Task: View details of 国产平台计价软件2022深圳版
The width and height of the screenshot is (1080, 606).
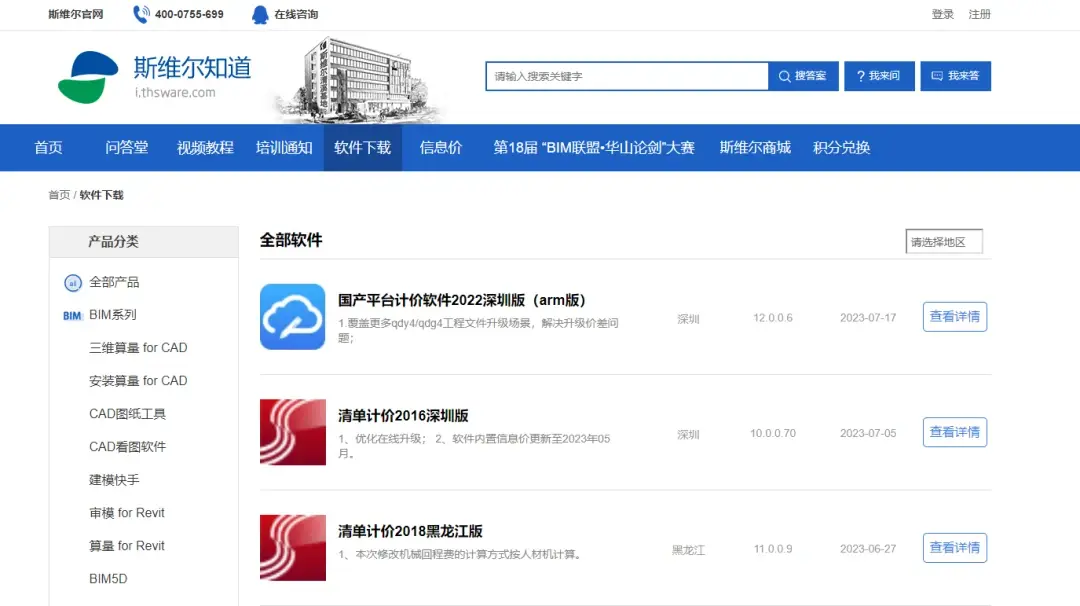Action: (x=955, y=317)
